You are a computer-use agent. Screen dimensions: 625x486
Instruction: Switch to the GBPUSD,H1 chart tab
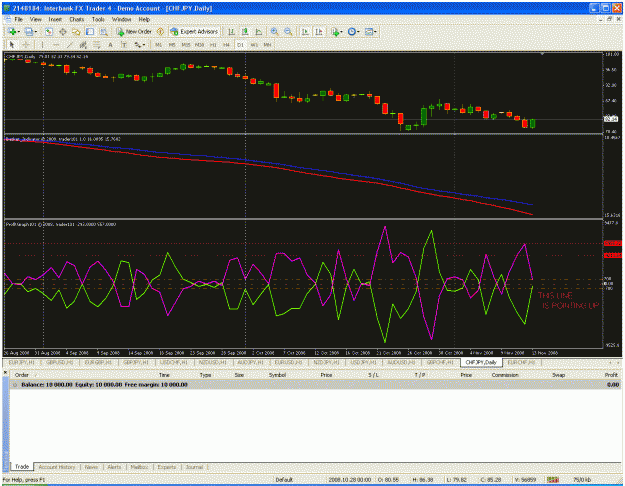60,362
